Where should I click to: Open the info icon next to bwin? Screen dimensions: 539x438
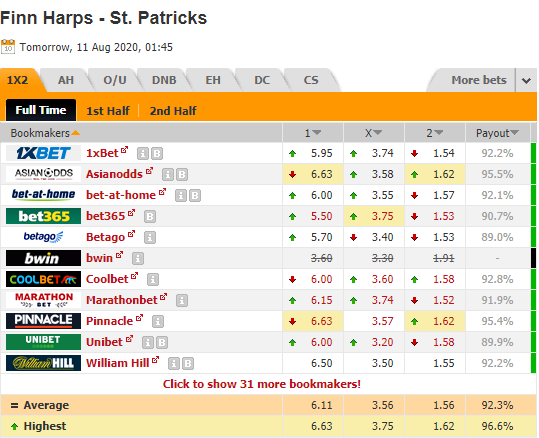point(138,259)
